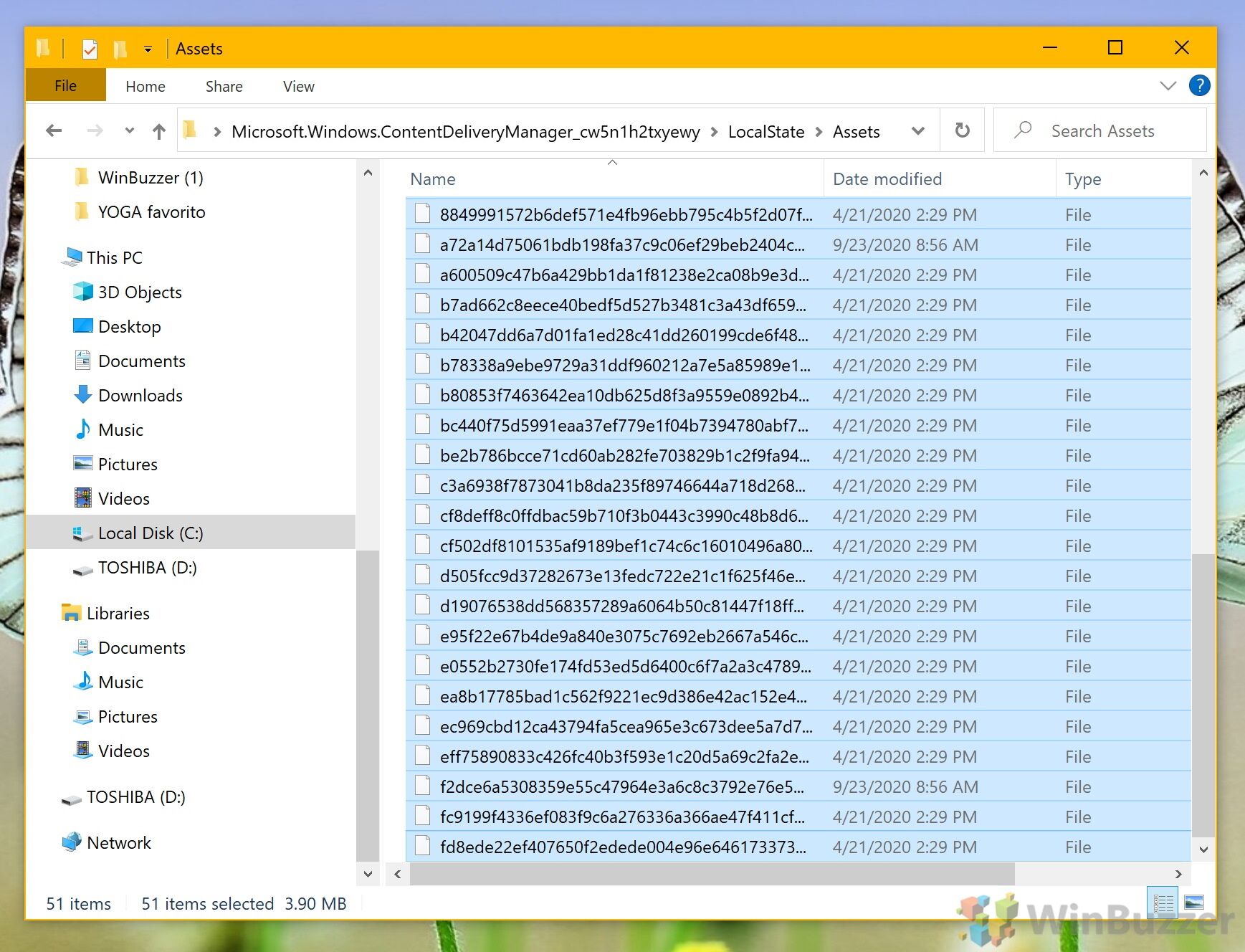Switch to the View ribbon tab

point(299,86)
